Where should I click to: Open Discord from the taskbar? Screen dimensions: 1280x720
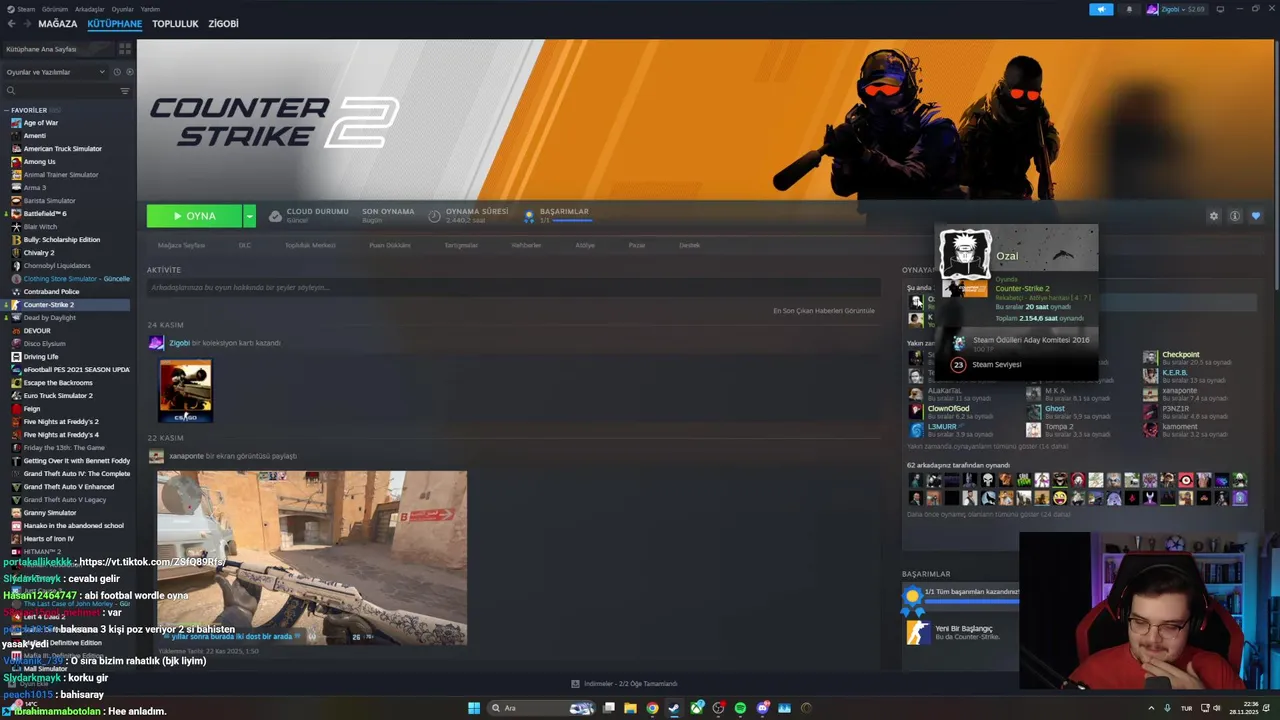click(762, 708)
